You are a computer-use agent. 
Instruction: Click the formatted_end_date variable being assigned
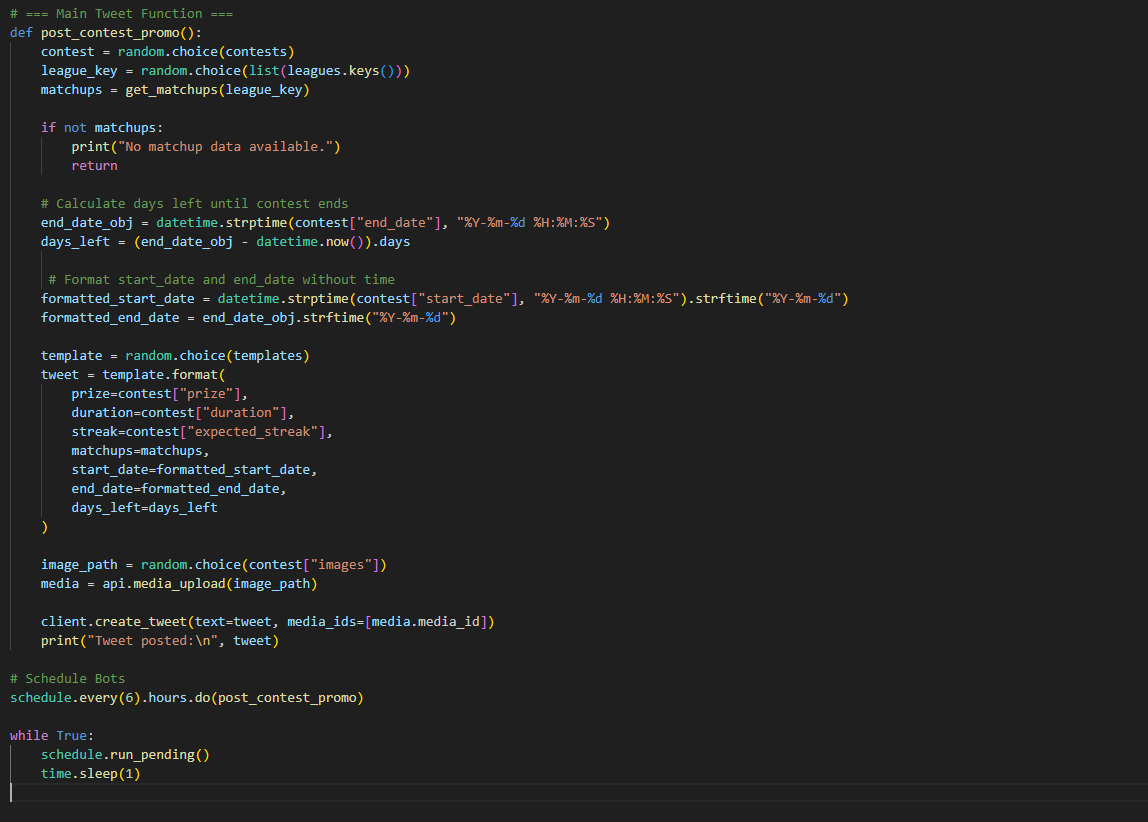tap(110, 318)
